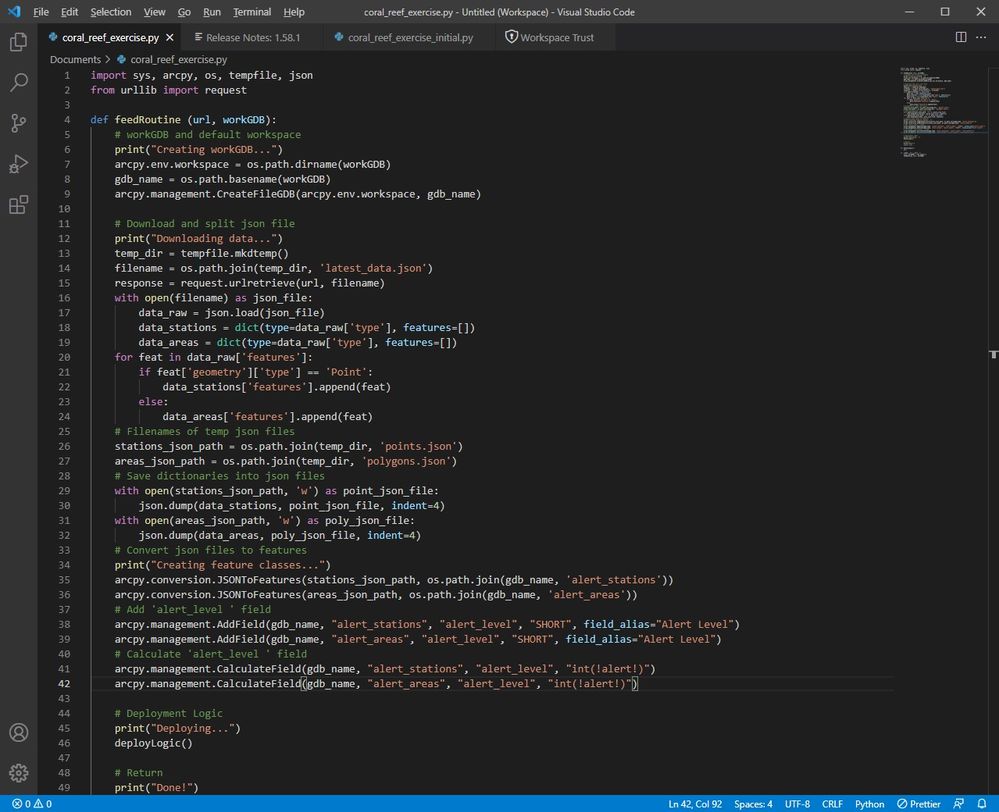Screen dimensions: 999x812
Task: Change the Python language mode
Action: coord(869,804)
